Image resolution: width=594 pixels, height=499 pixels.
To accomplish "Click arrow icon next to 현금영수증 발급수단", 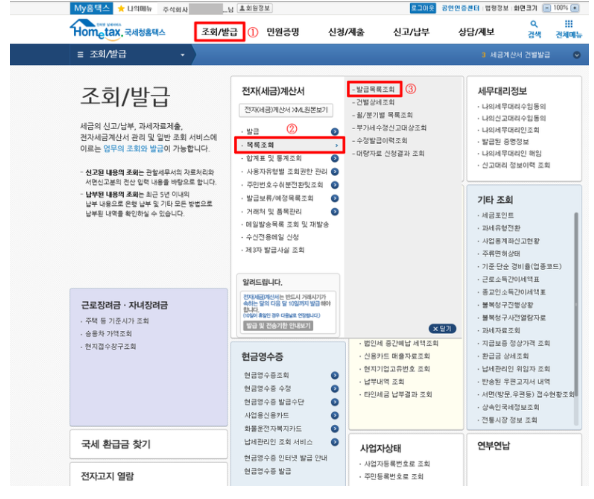I will pyautogui.click(x=335, y=402).
